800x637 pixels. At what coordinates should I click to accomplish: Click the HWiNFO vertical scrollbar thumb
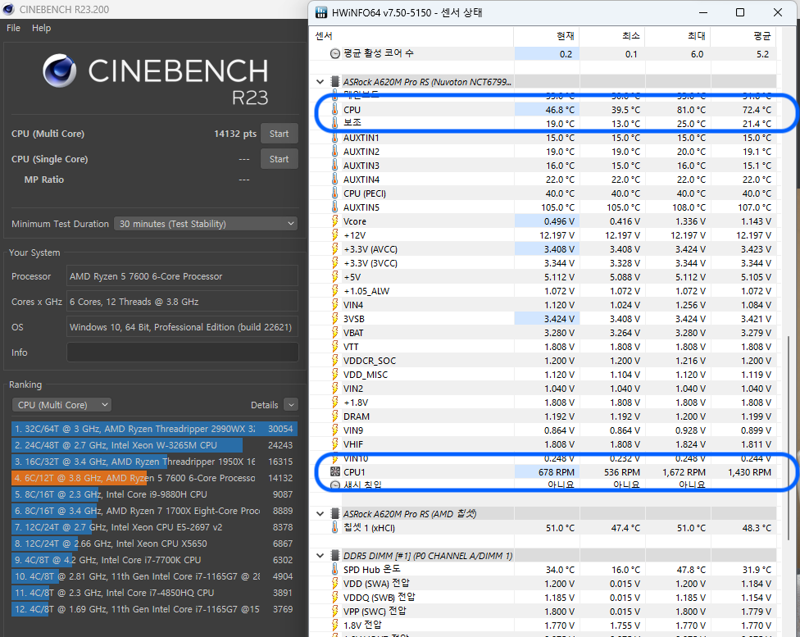pyautogui.click(x=788, y=438)
